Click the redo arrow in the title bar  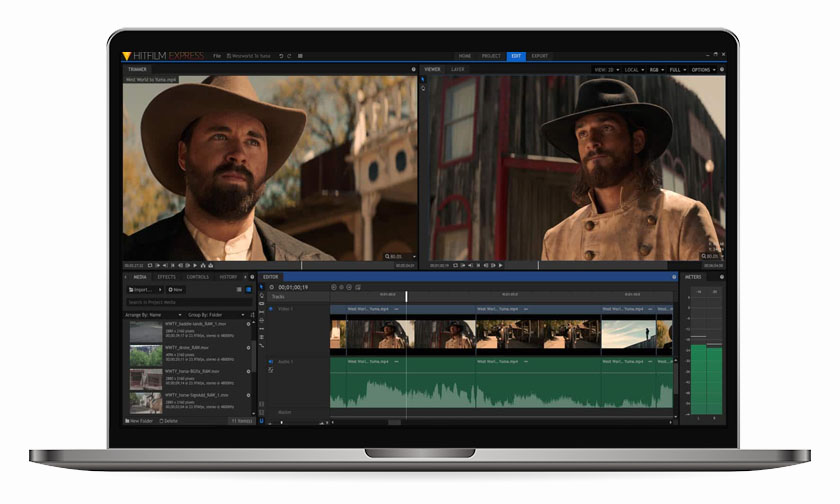(289, 56)
